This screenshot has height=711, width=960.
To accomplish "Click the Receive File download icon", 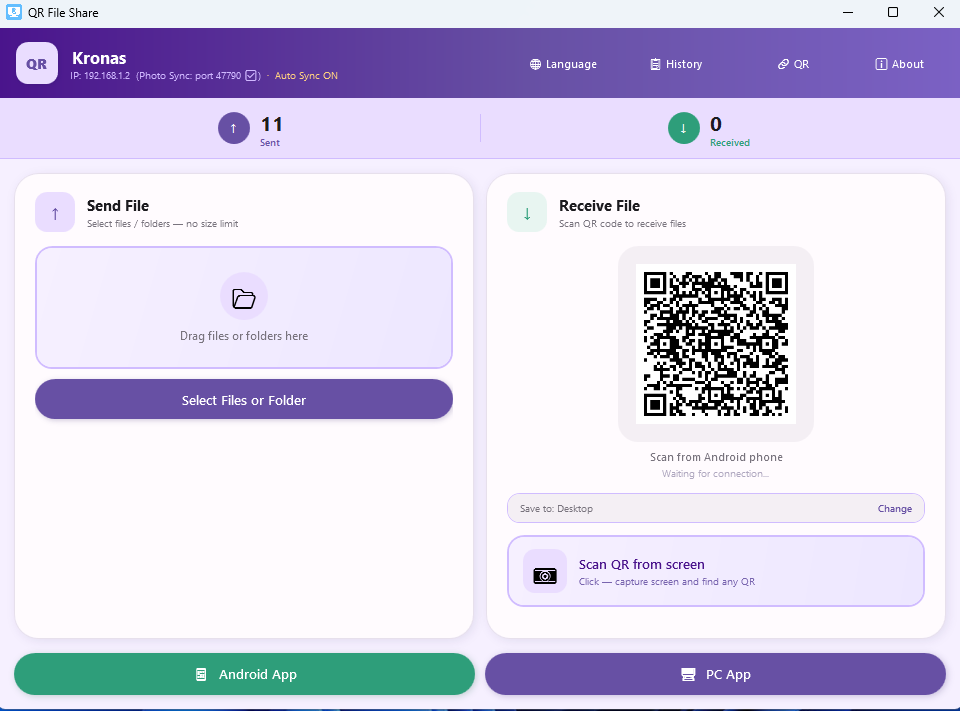I will point(527,212).
